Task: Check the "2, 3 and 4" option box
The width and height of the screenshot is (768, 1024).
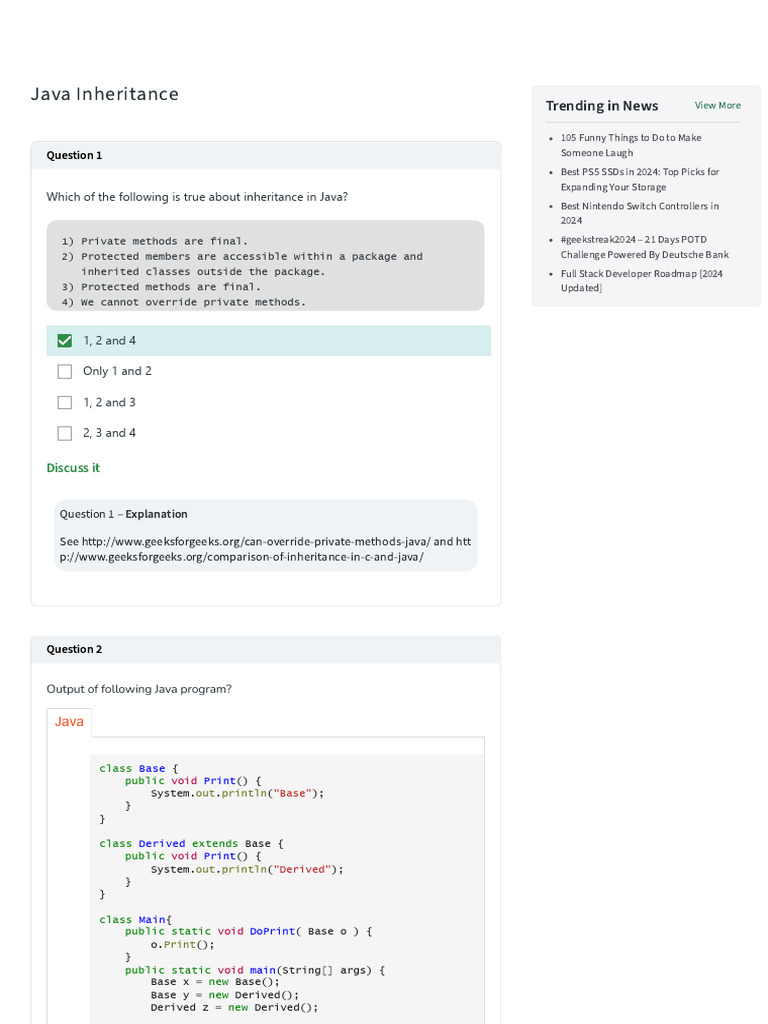Action: click(65, 433)
